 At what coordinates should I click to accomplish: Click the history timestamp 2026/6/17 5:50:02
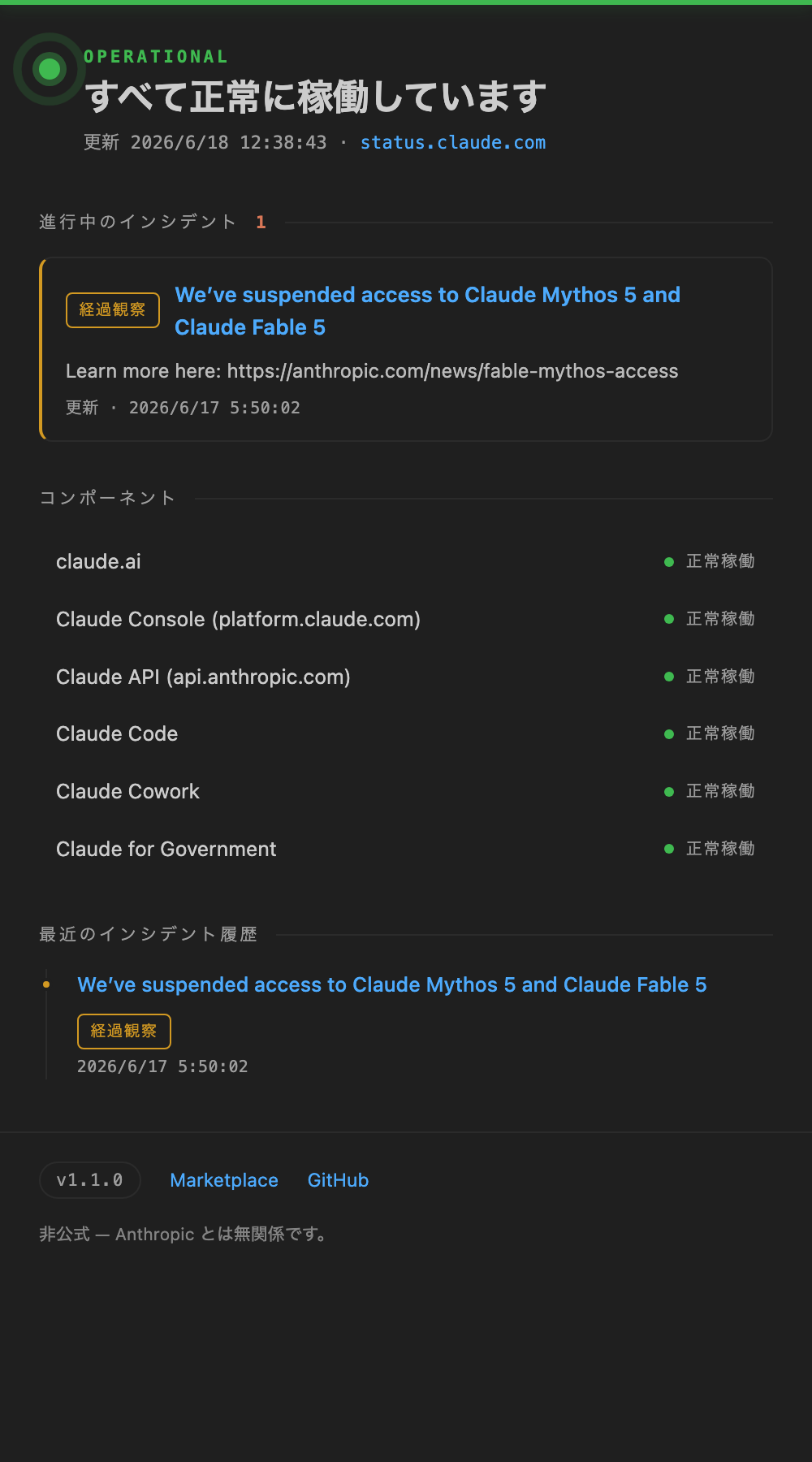coord(162,1066)
